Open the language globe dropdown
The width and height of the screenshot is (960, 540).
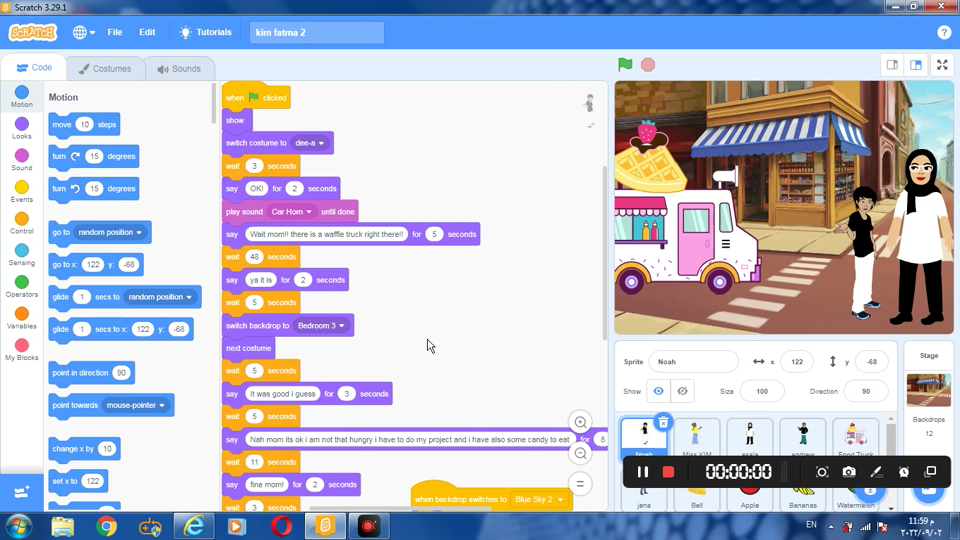coord(83,32)
